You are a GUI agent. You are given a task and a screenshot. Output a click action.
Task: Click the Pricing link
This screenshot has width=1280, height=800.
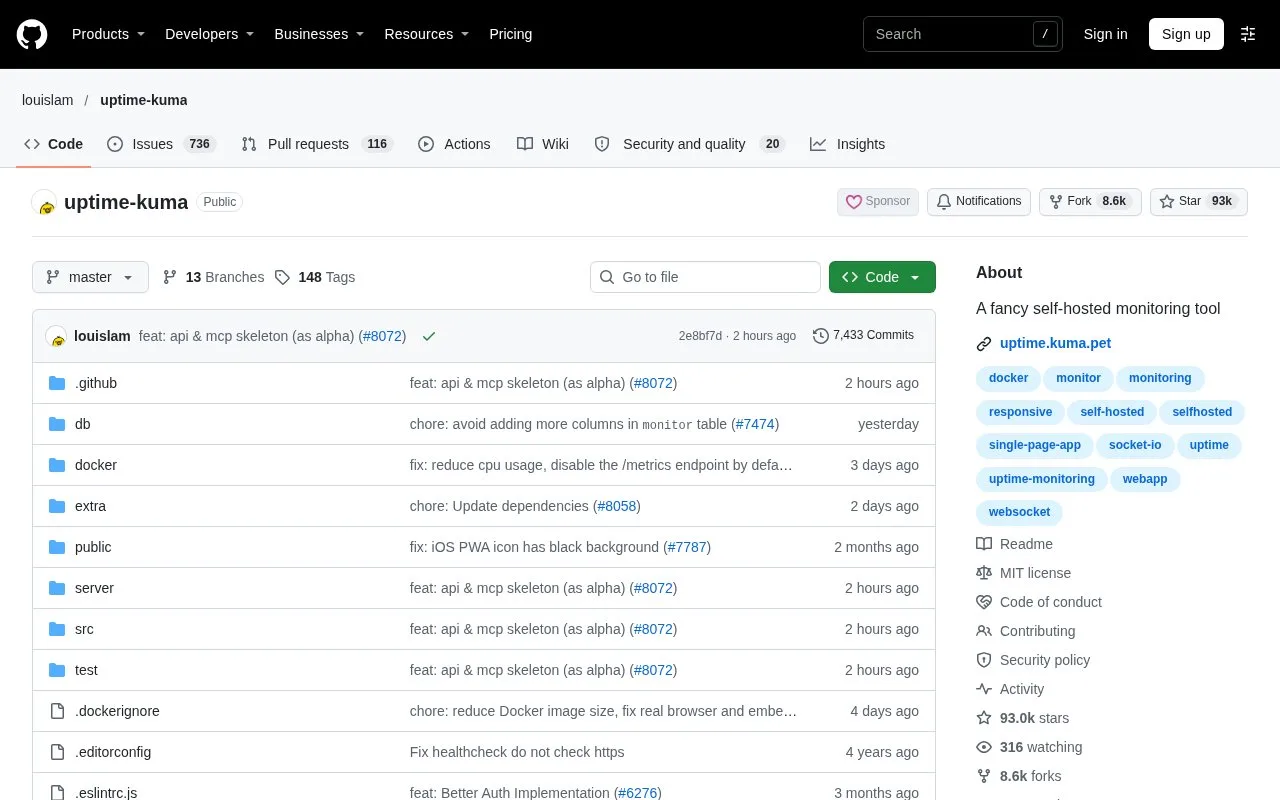point(511,34)
